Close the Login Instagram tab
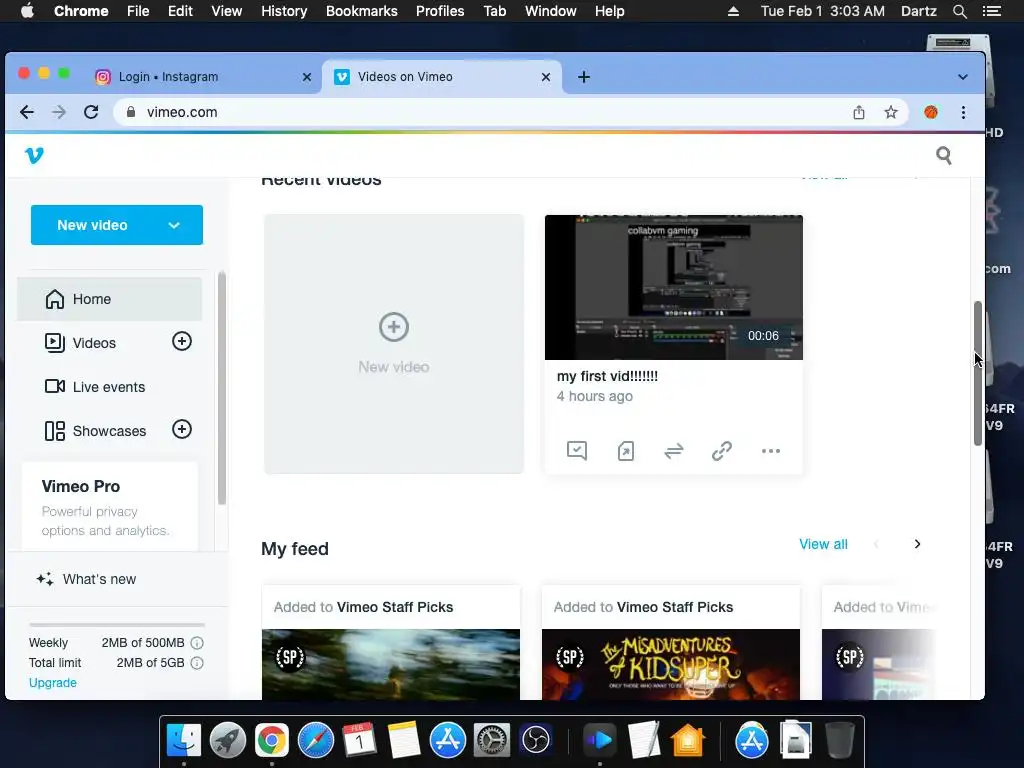 tap(307, 77)
